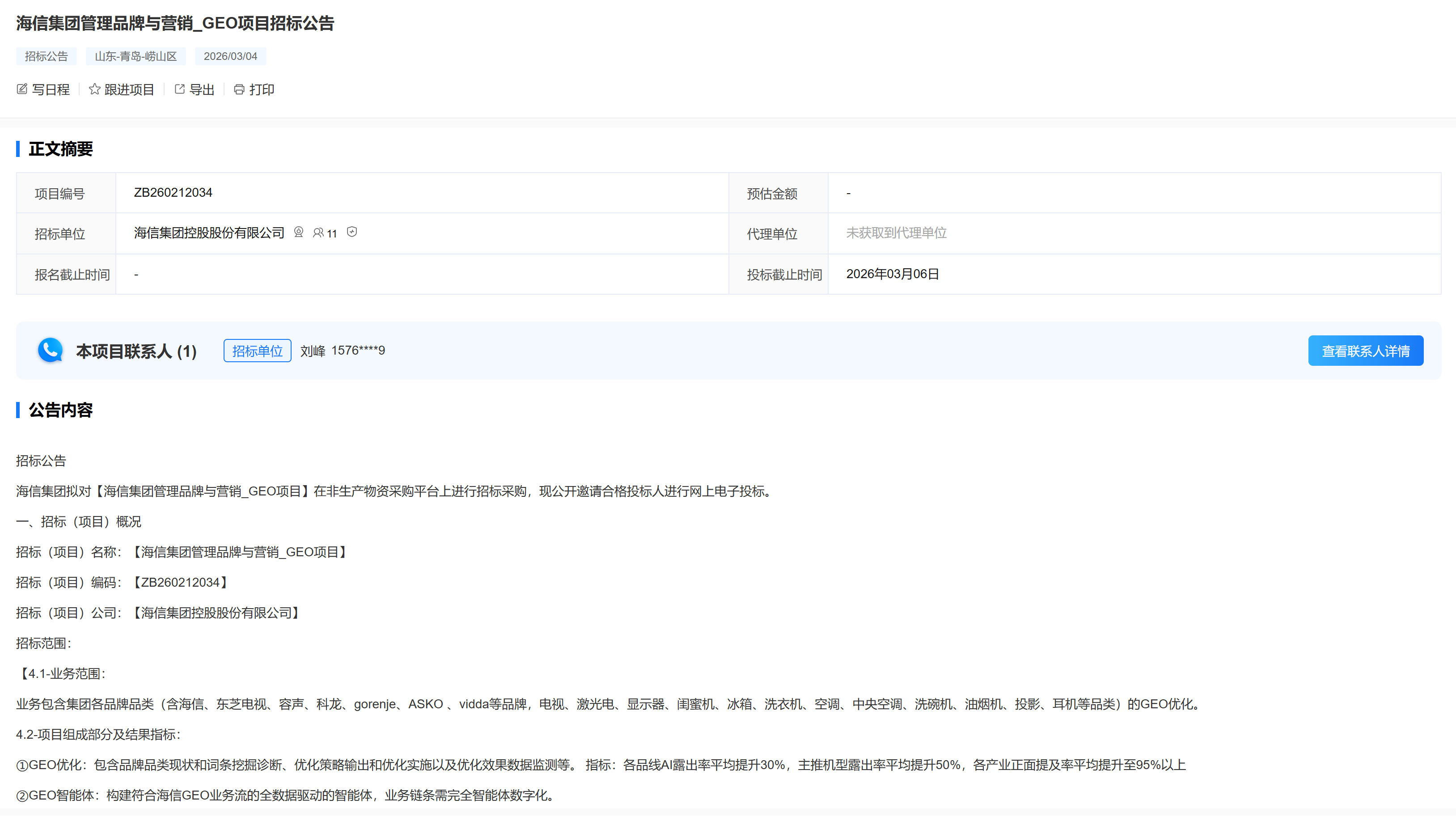
Task: Open company link 海信集团控股股份有限公司 in table
Action: 209,233
